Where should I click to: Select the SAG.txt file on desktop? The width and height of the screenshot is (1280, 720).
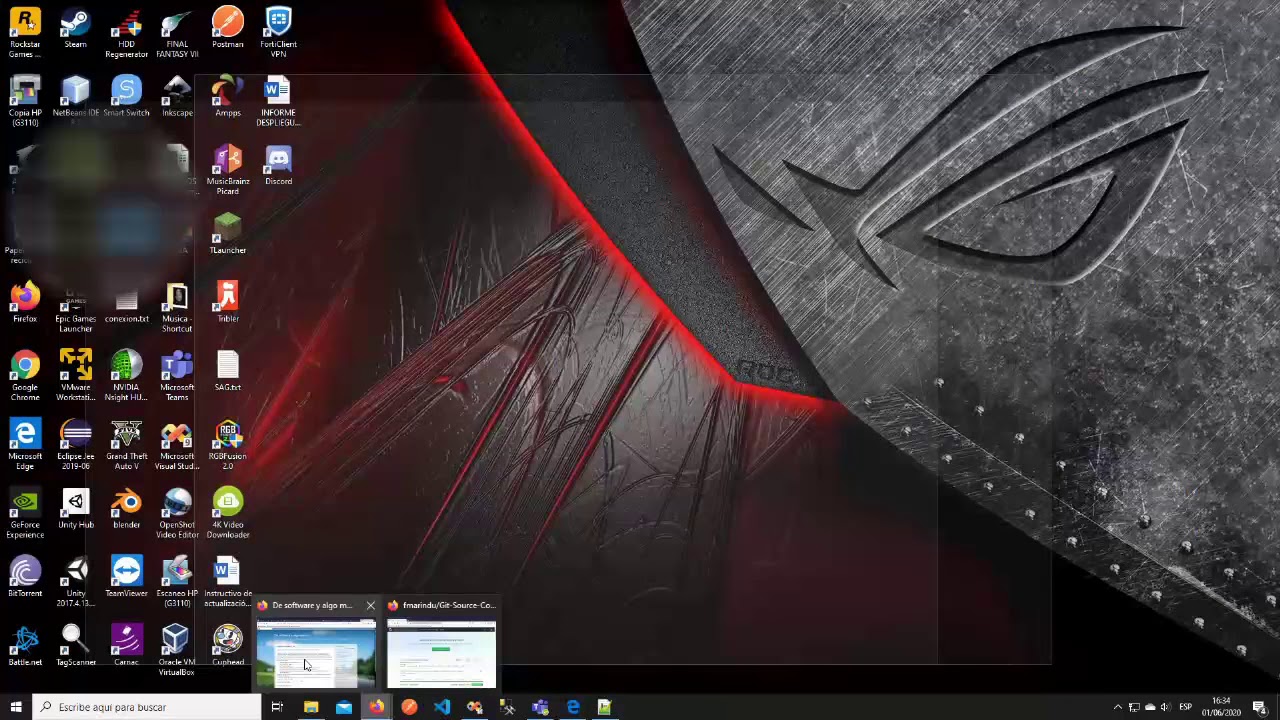point(227,371)
